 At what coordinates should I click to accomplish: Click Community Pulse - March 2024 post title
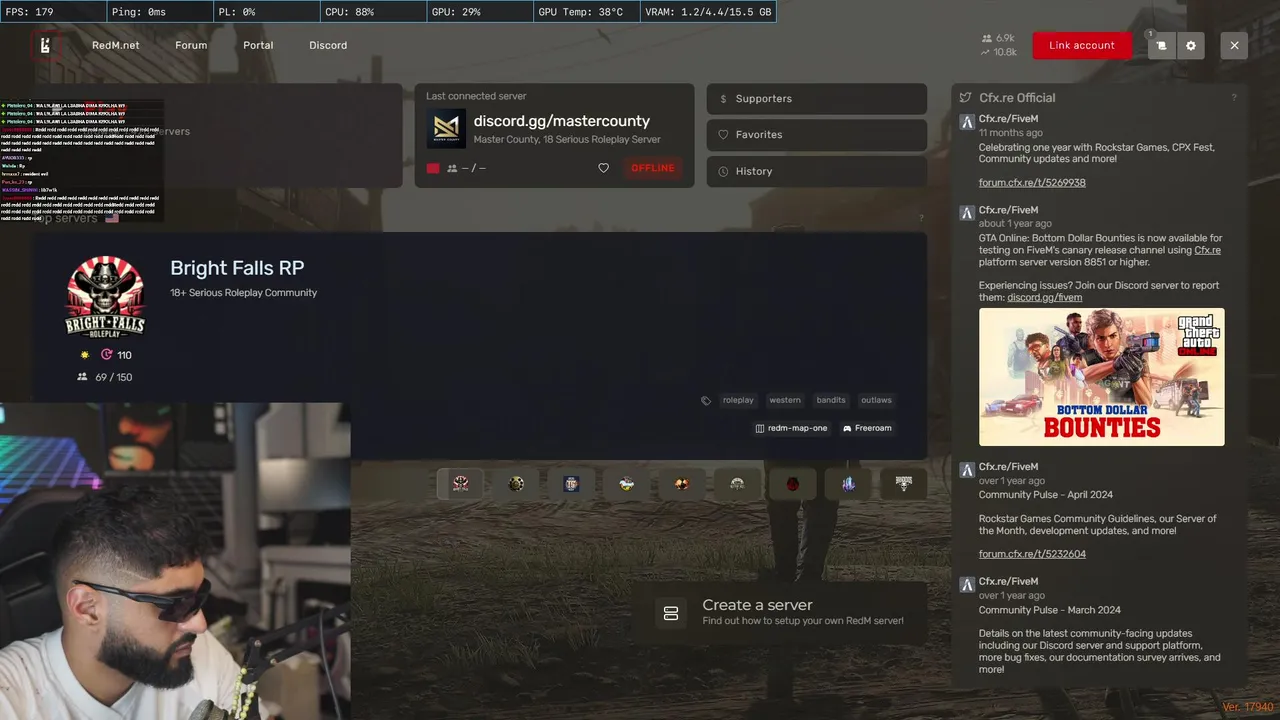point(1049,610)
